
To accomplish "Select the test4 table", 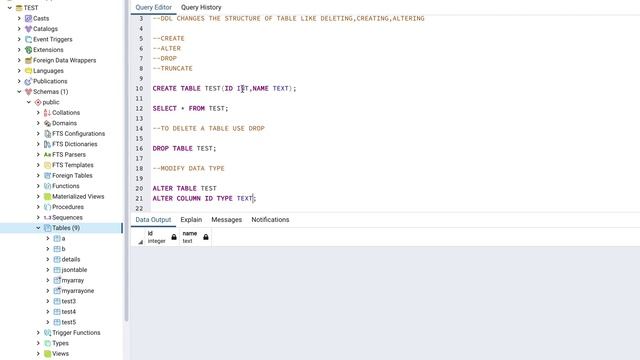I will (69, 312).
